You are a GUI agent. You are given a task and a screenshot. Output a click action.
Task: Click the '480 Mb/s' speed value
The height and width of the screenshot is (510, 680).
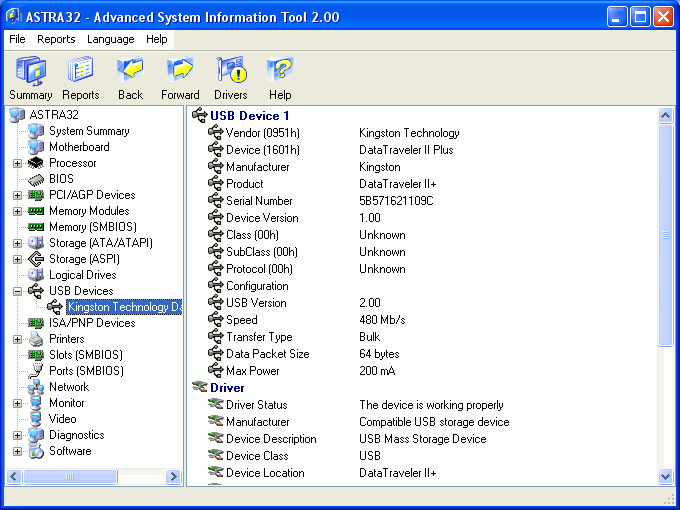point(382,320)
